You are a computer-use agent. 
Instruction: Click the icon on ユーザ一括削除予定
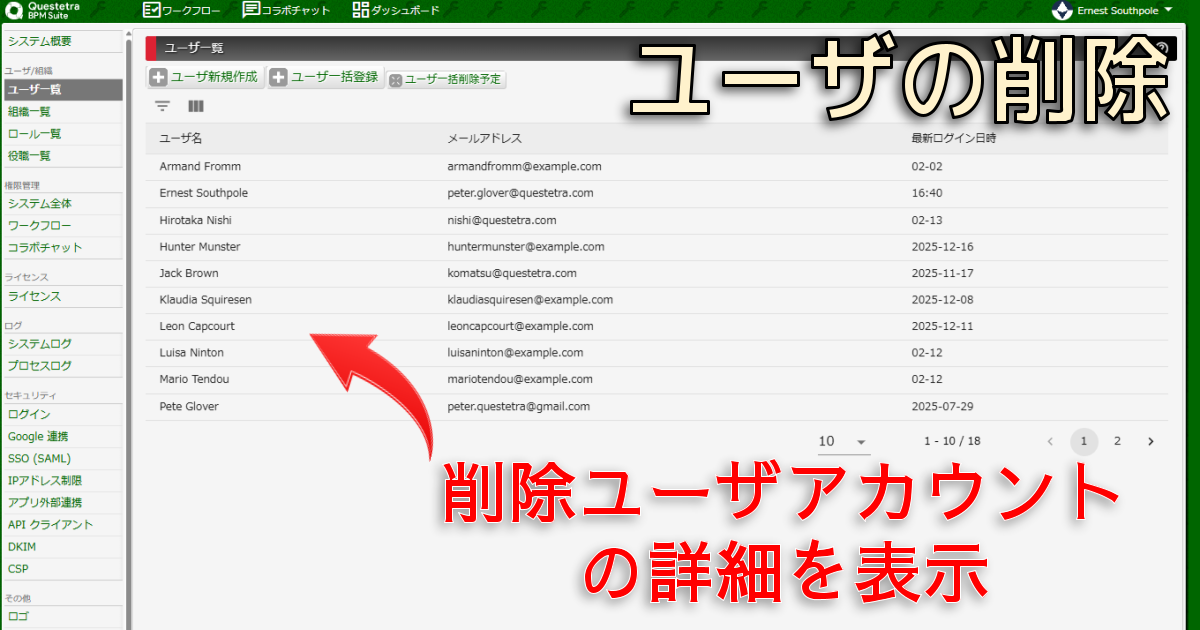[x=395, y=80]
